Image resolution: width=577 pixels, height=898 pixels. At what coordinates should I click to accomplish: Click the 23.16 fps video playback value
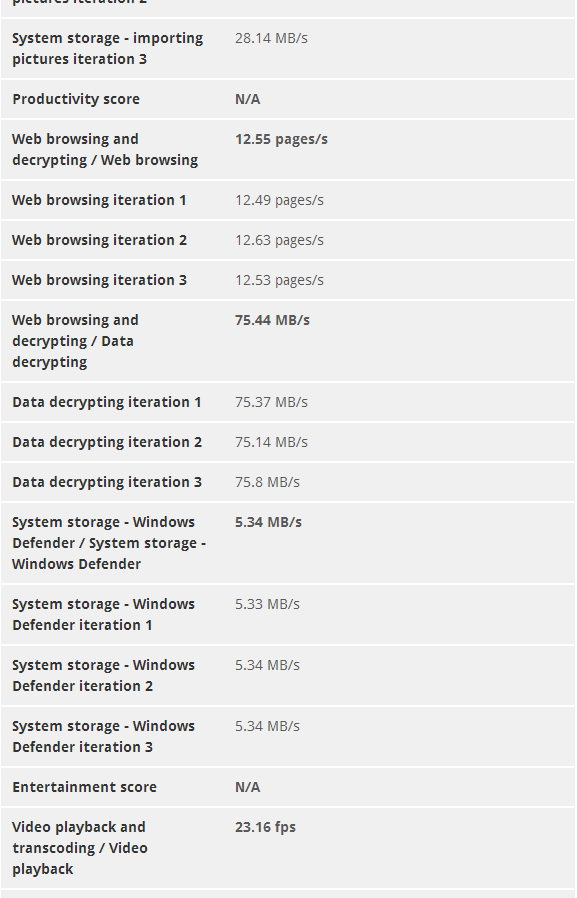265,827
